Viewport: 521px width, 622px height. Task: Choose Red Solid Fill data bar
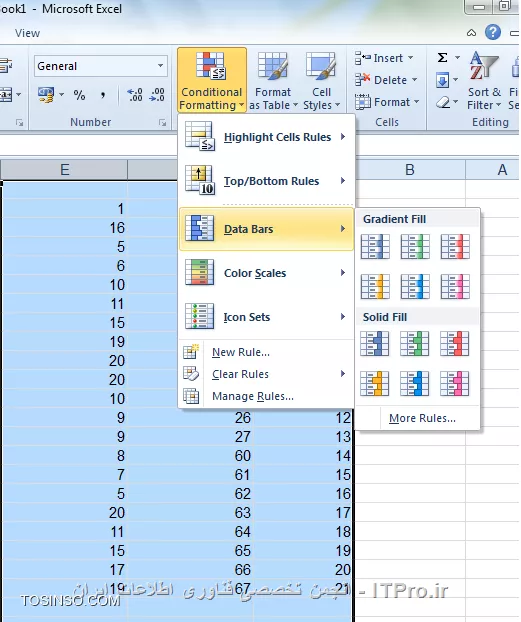(455, 344)
